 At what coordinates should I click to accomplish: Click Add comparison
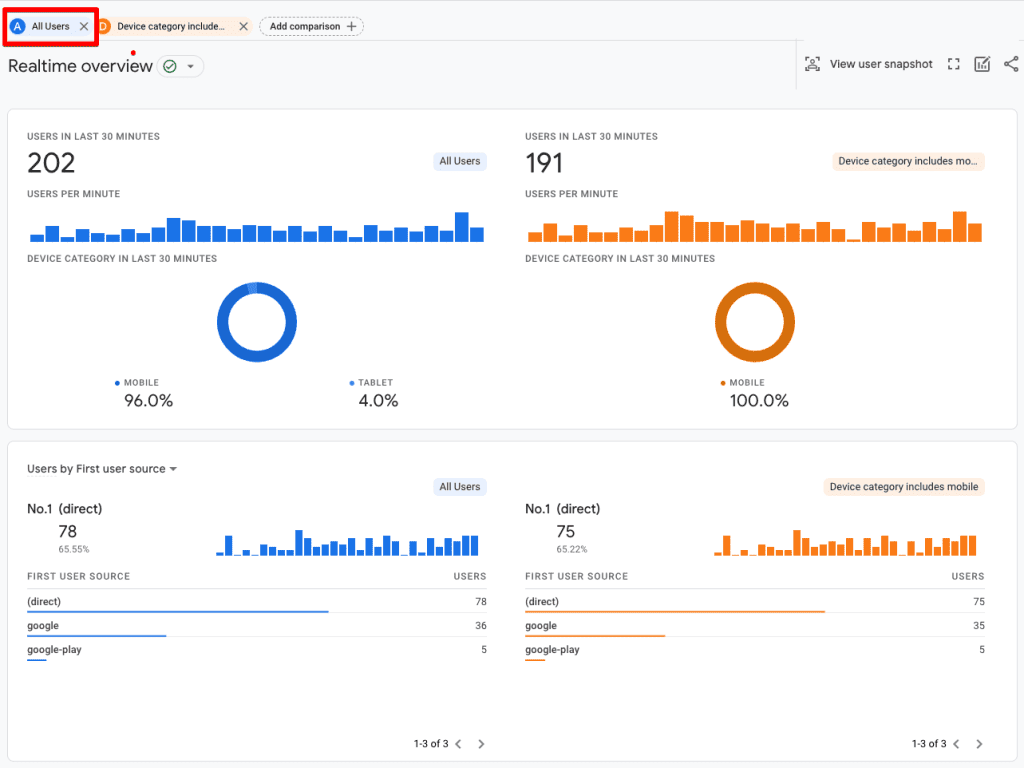tap(311, 26)
